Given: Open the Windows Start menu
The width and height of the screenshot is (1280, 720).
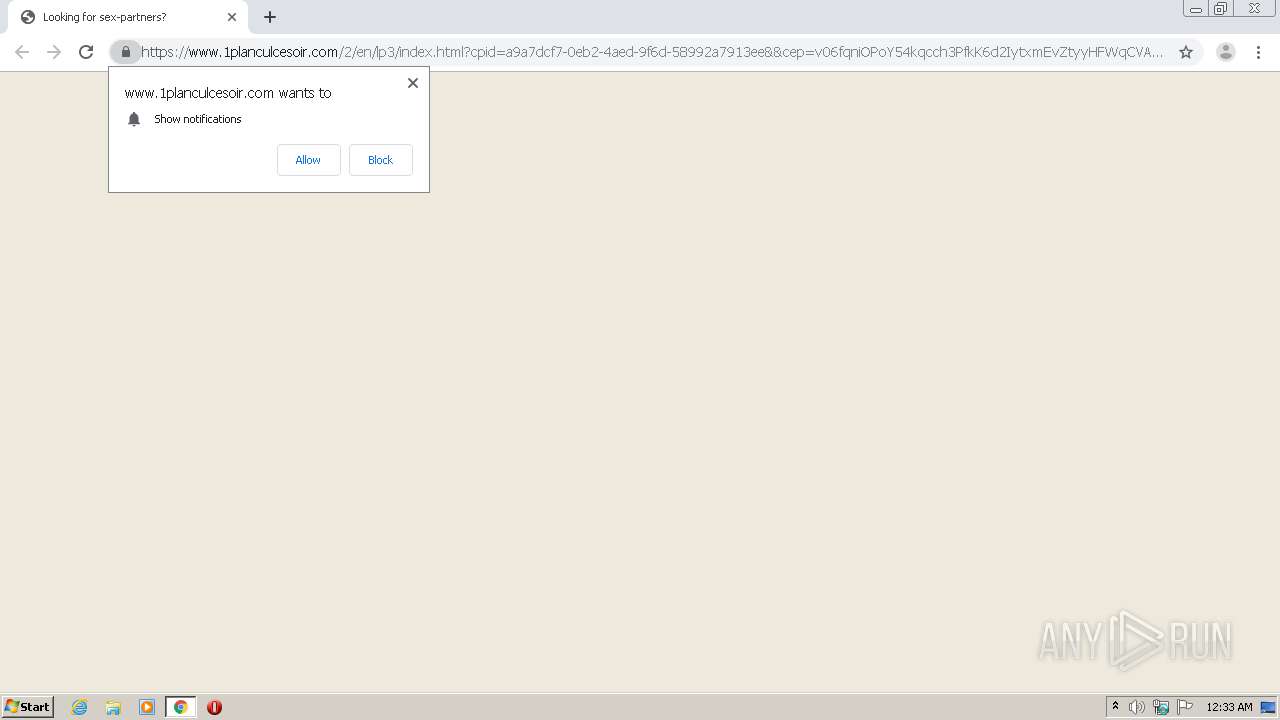Looking at the screenshot, I should pos(28,707).
